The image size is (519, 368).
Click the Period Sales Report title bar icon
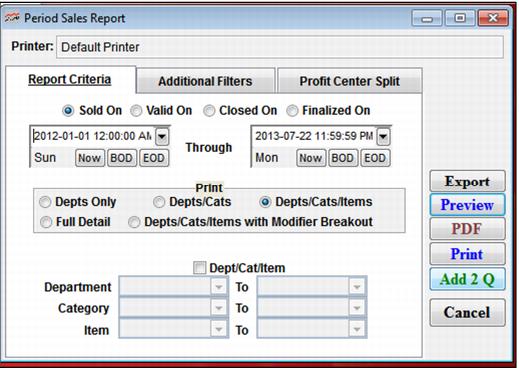pyautogui.click(x=12, y=18)
